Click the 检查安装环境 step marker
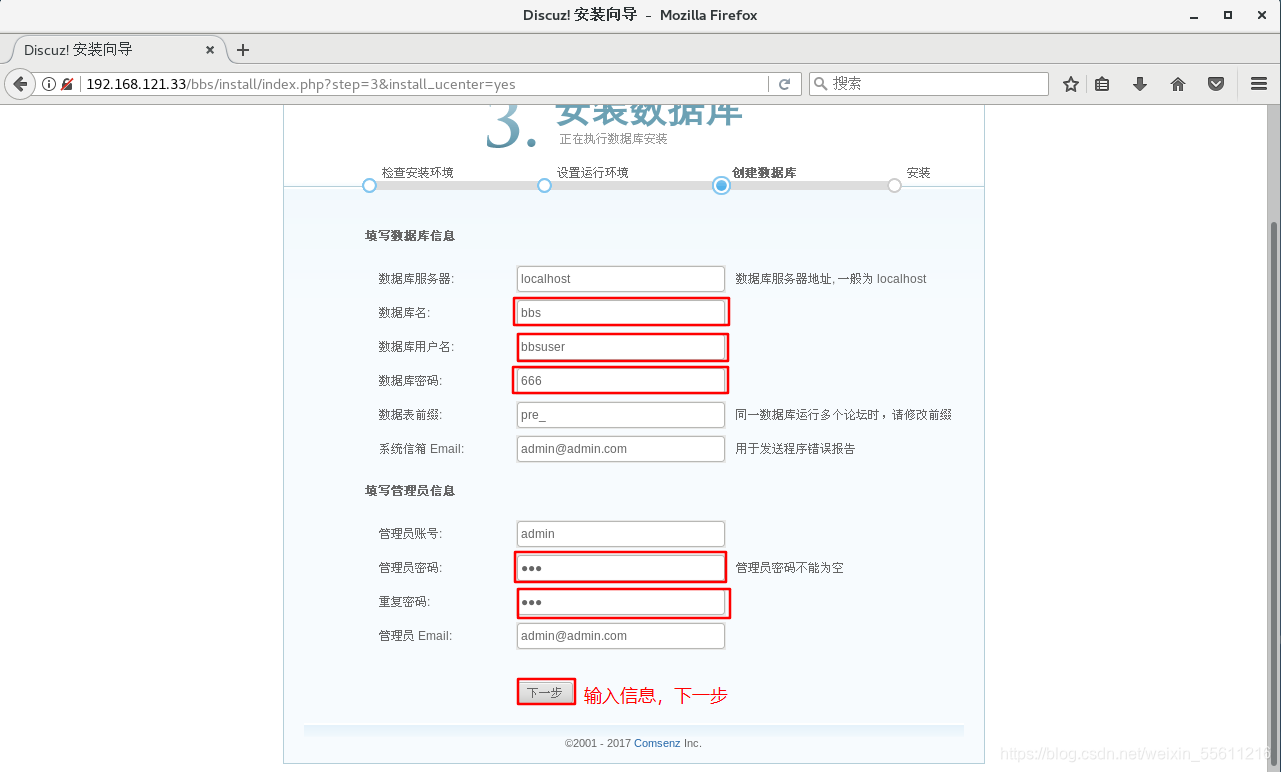Viewport: 1281px width, 772px height. coord(369,186)
